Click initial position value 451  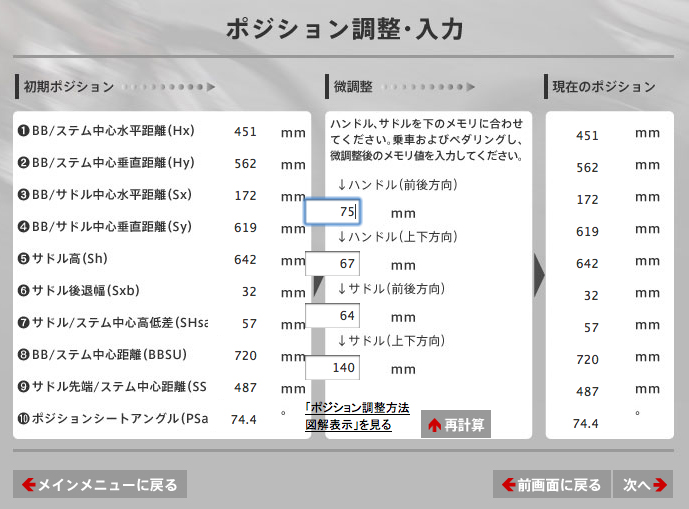[245, 132]
